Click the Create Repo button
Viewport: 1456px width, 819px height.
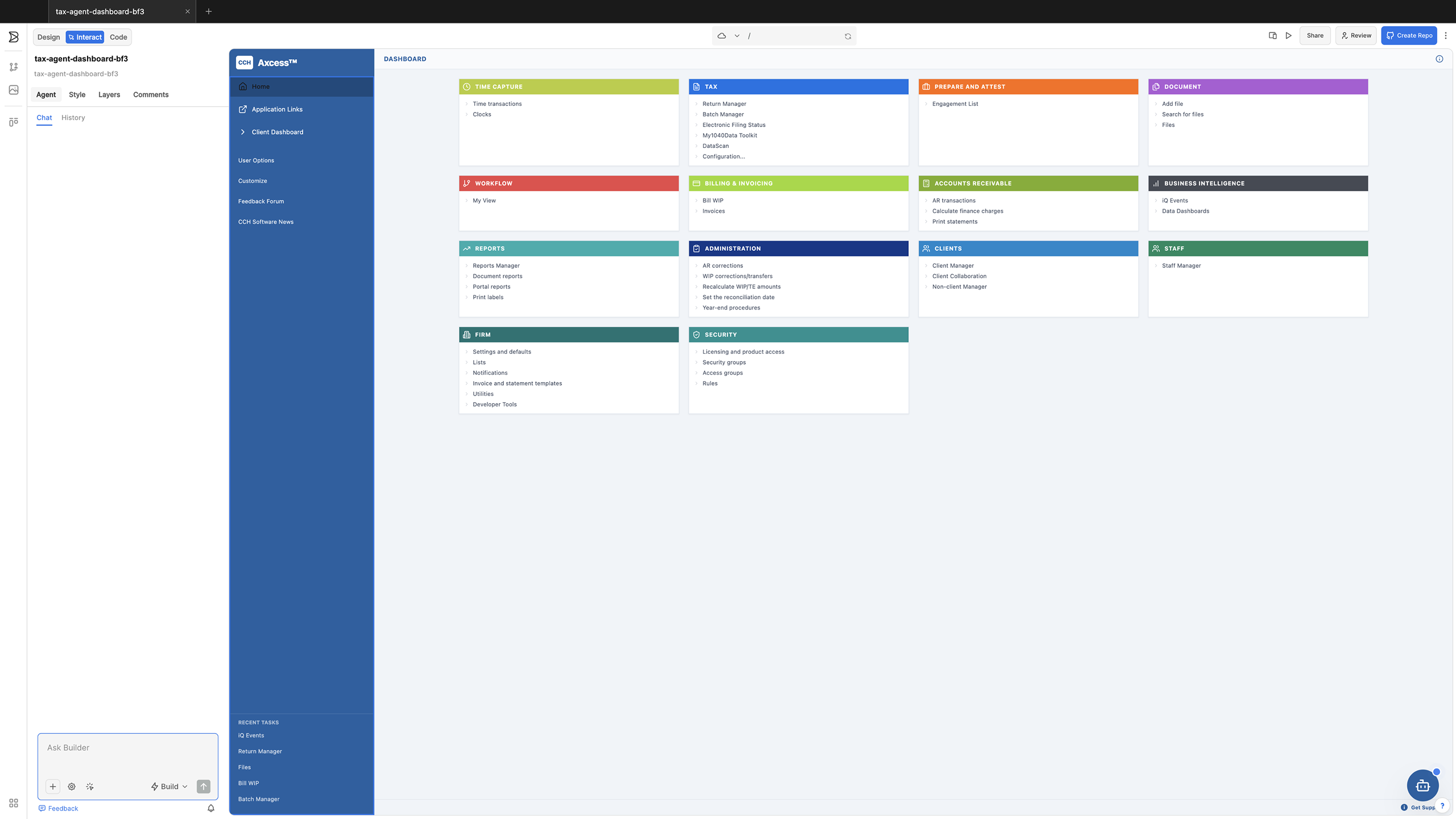coord(1409,35)
